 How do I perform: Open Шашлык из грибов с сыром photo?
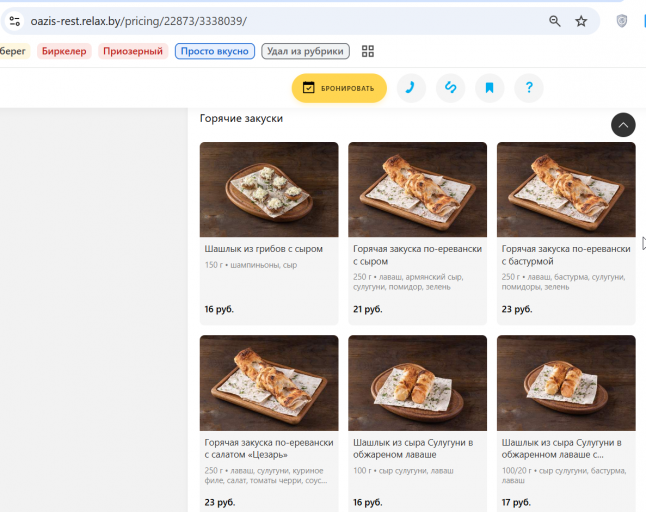click(269, 189)
